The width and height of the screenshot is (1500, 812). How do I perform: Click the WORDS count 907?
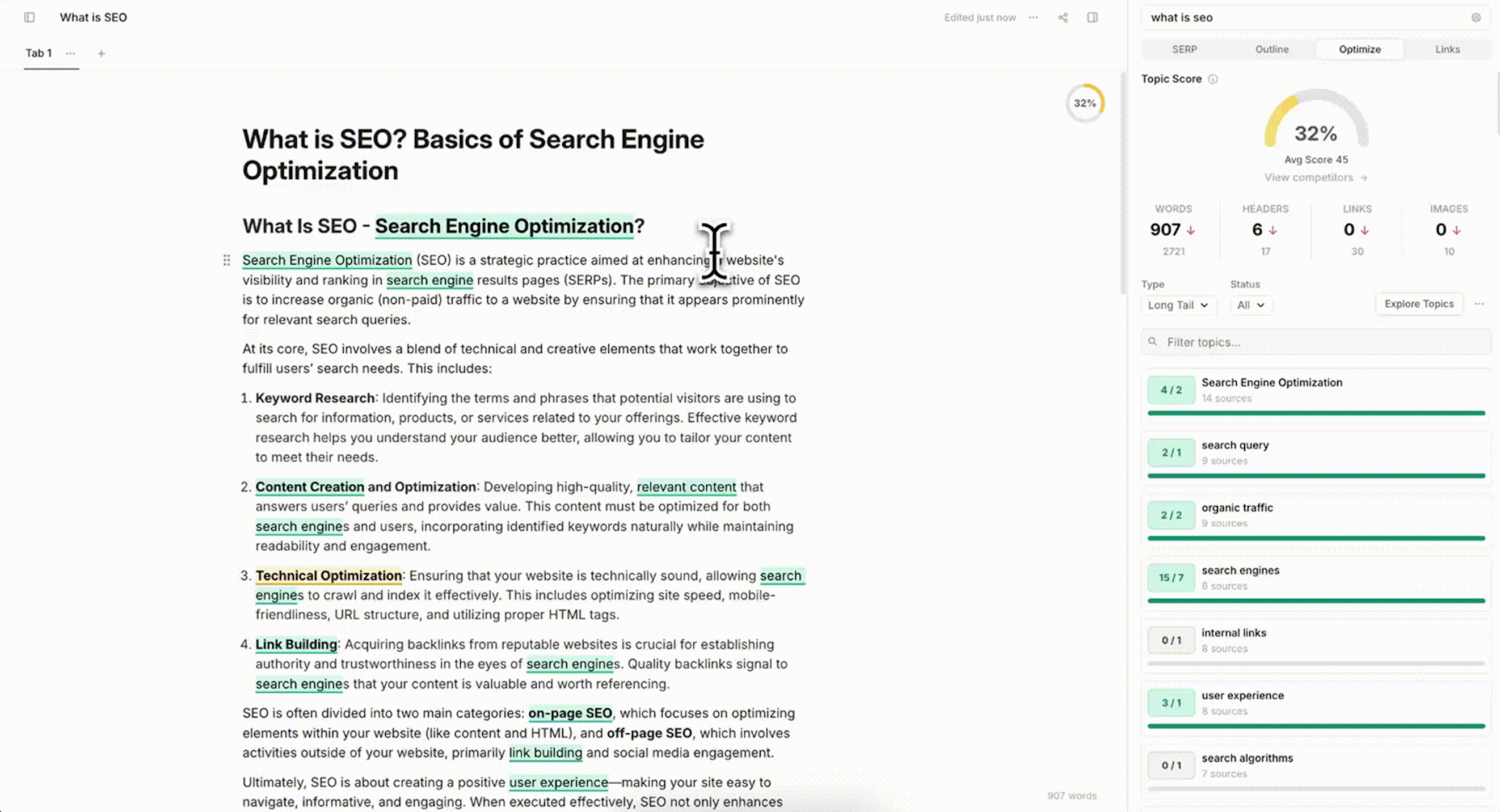click(x=1165, y=230)
